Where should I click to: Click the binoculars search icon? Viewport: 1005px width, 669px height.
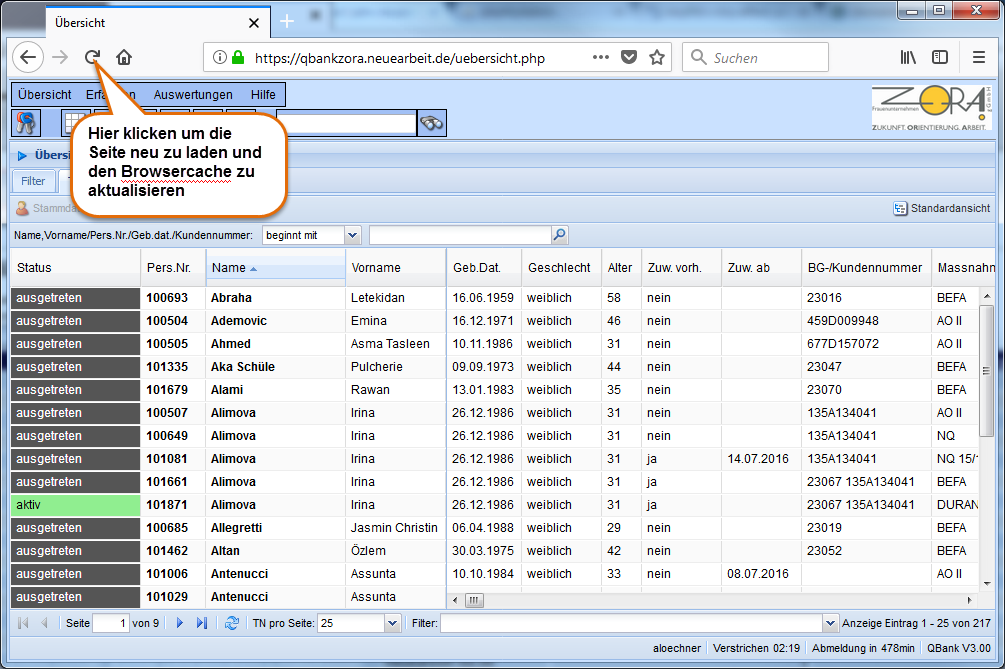[x=431, y=123]
